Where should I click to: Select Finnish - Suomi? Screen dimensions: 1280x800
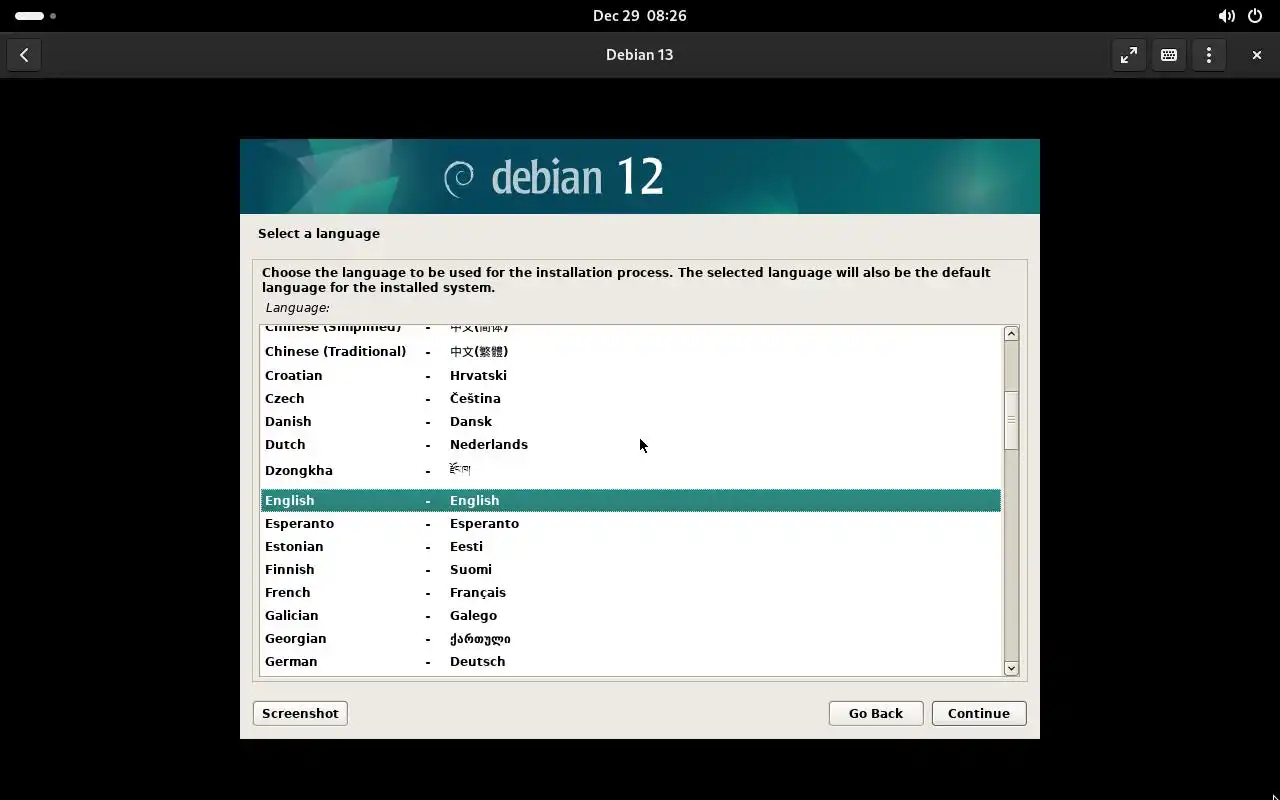pos(630,569)
